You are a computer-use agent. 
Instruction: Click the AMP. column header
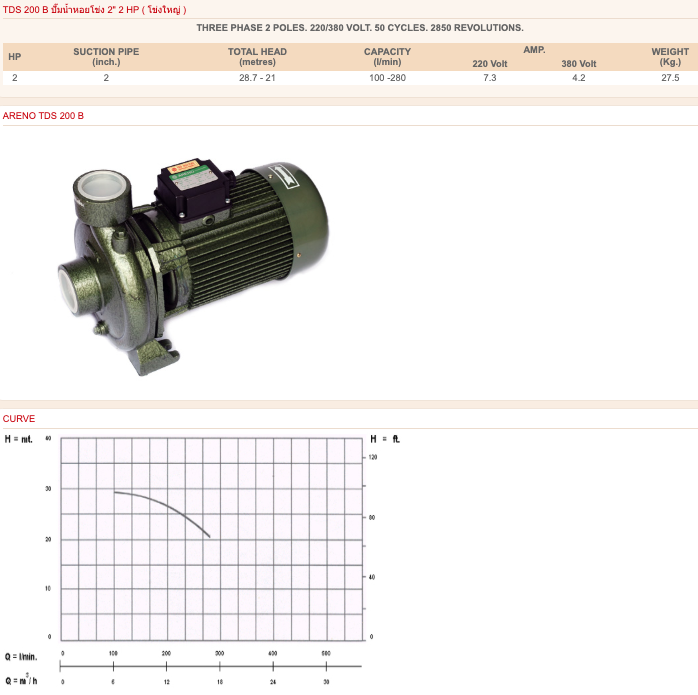534,49
